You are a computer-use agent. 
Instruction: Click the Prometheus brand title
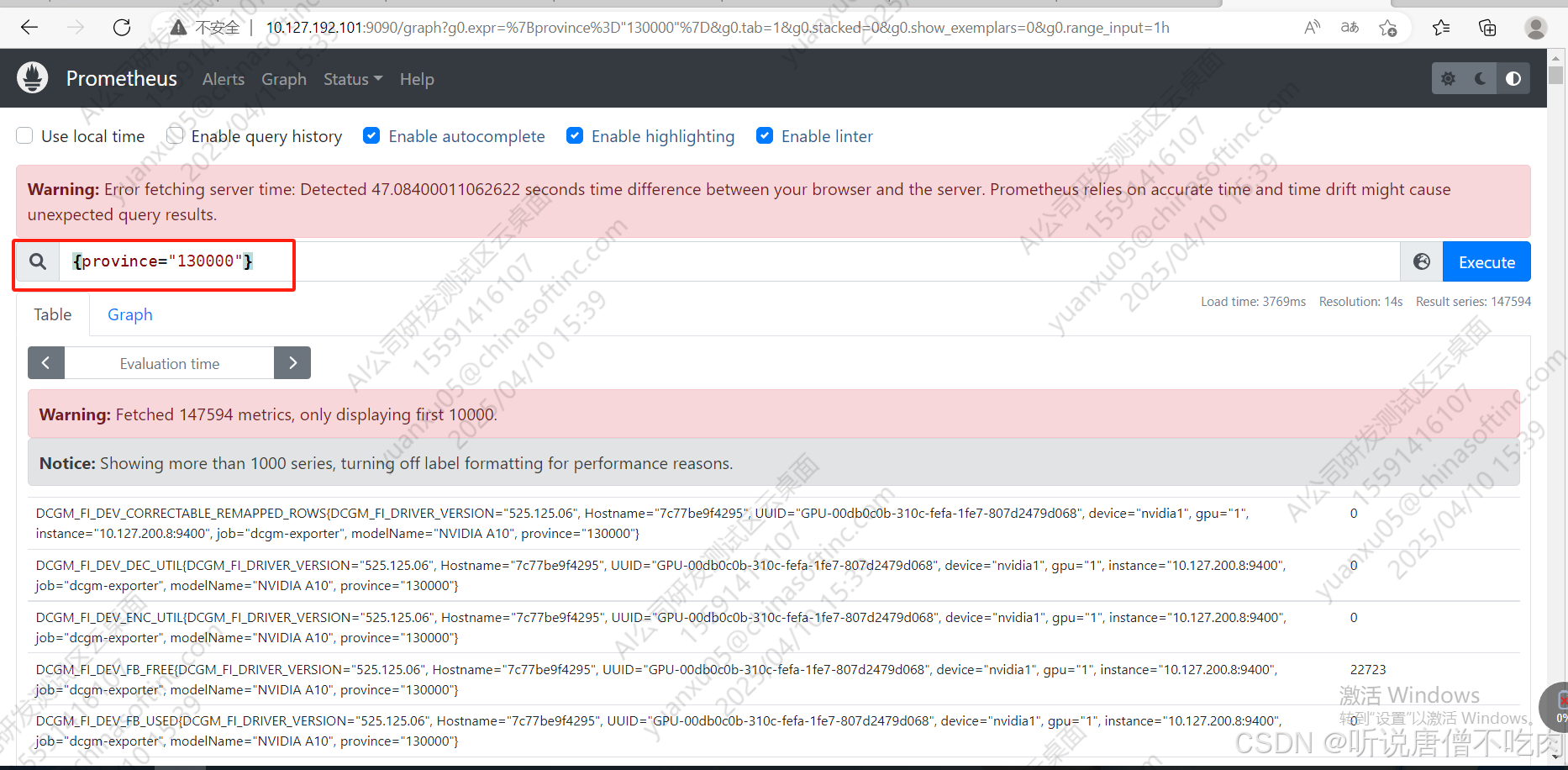[122, 78]
